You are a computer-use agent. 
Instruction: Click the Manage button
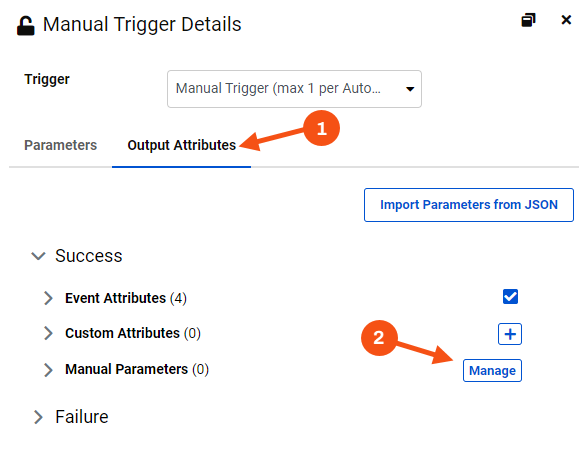492,370
